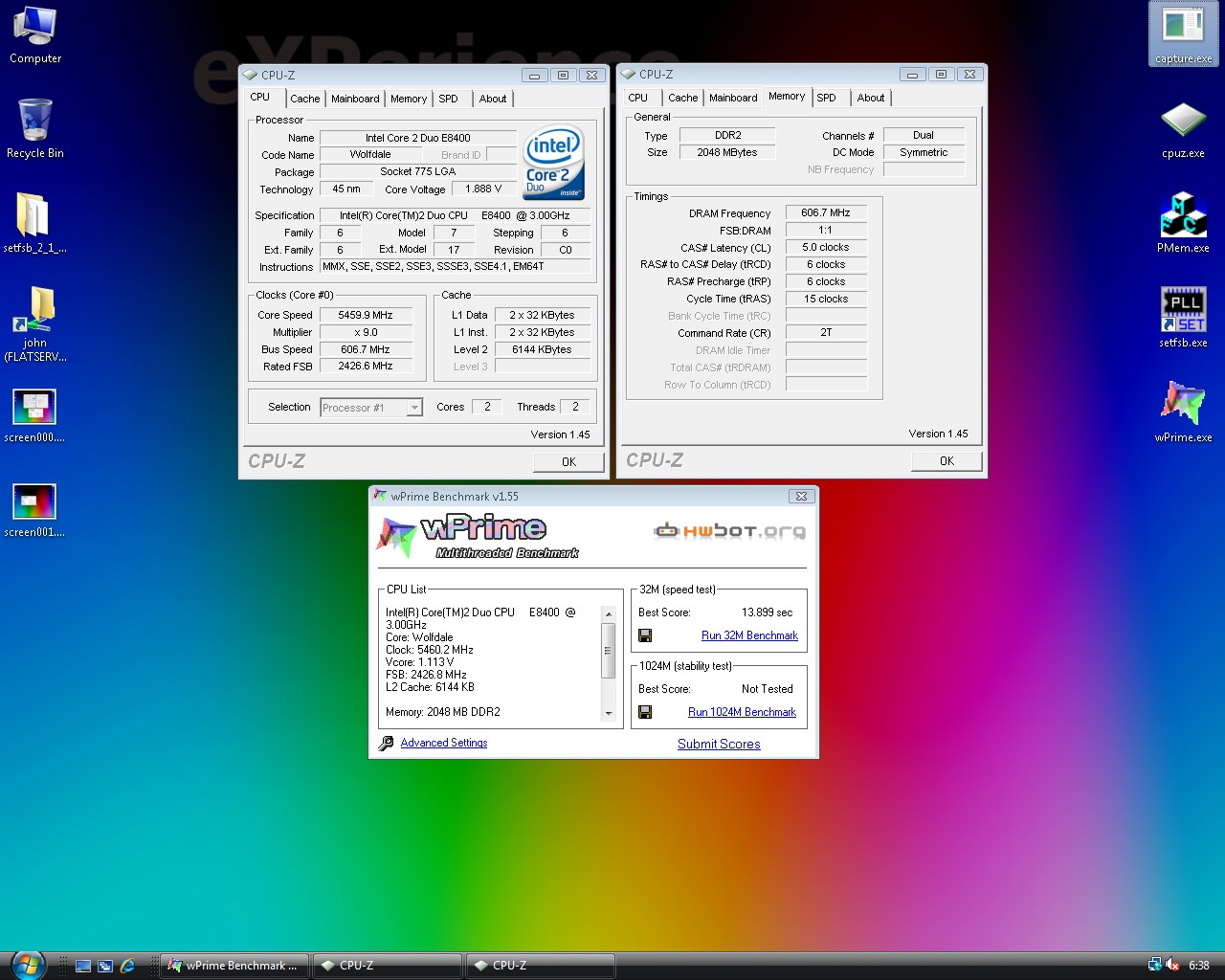Click the Command Rate value 2T
The image size is (1225, 980).
(826, 332)
